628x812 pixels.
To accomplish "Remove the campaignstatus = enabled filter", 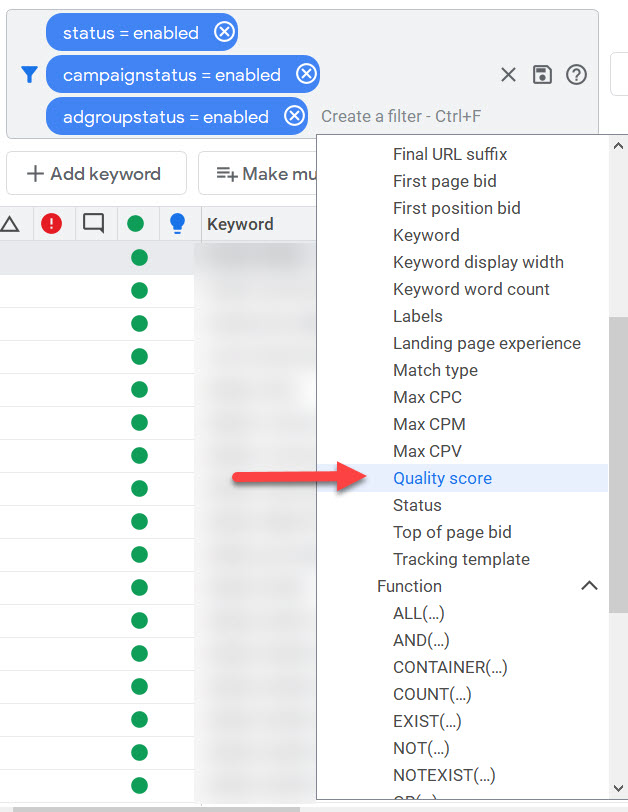I will (x=306, y=75).
